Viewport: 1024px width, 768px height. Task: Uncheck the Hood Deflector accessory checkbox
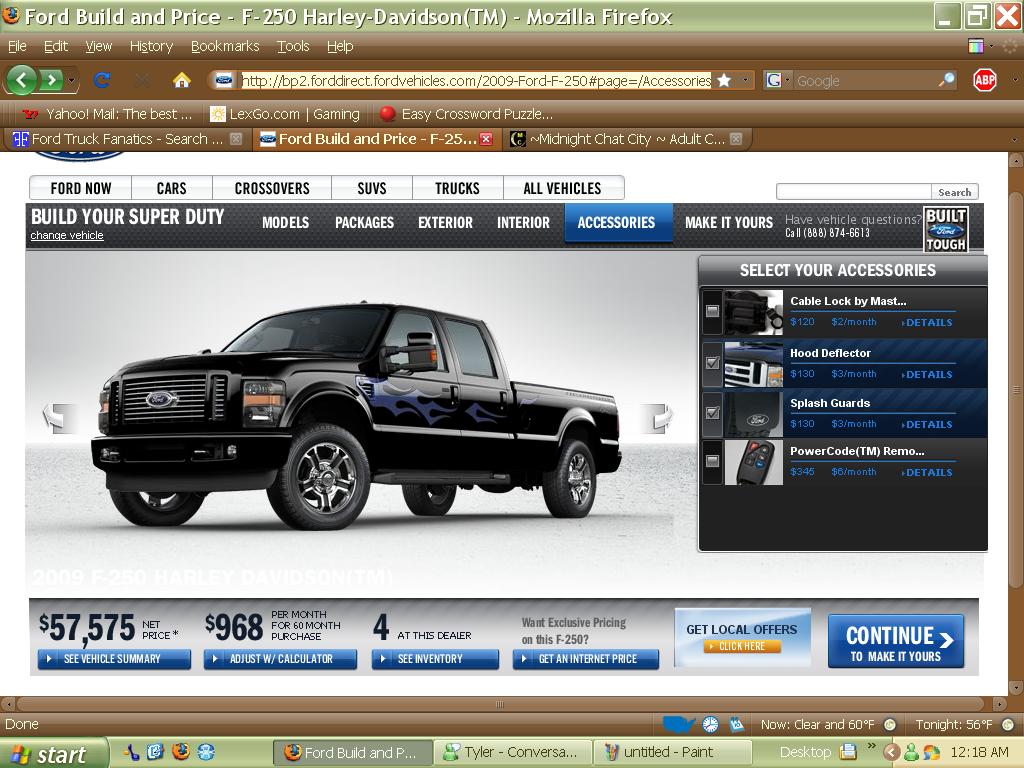click(712, 362)
